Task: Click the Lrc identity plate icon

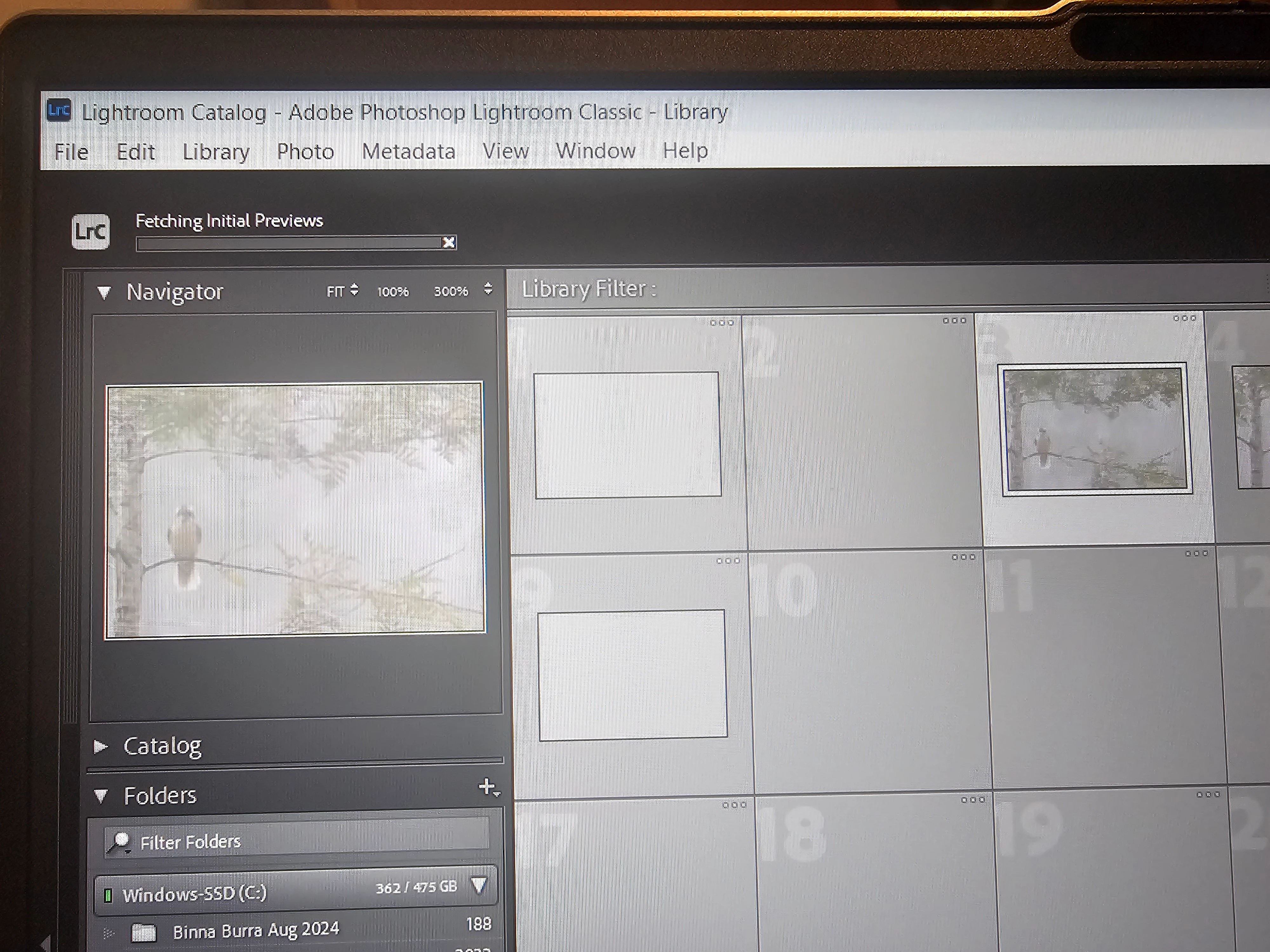Action: [x=91, y=232]
